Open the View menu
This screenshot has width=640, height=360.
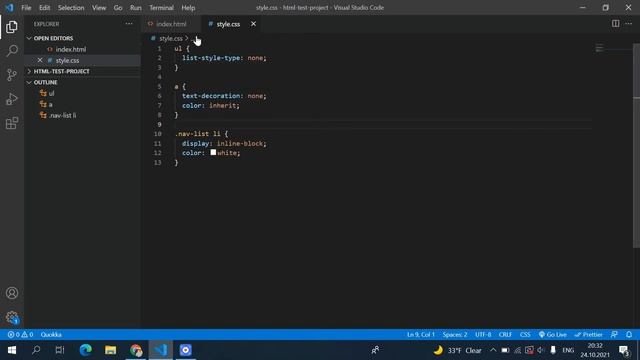pyautogui.click(x=99, y=8)
